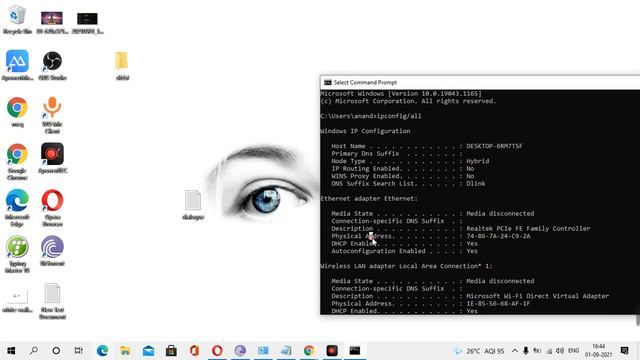Click the Select Command Prompt title bar
This screenshot has height=360, width=640.
[480, 82]
